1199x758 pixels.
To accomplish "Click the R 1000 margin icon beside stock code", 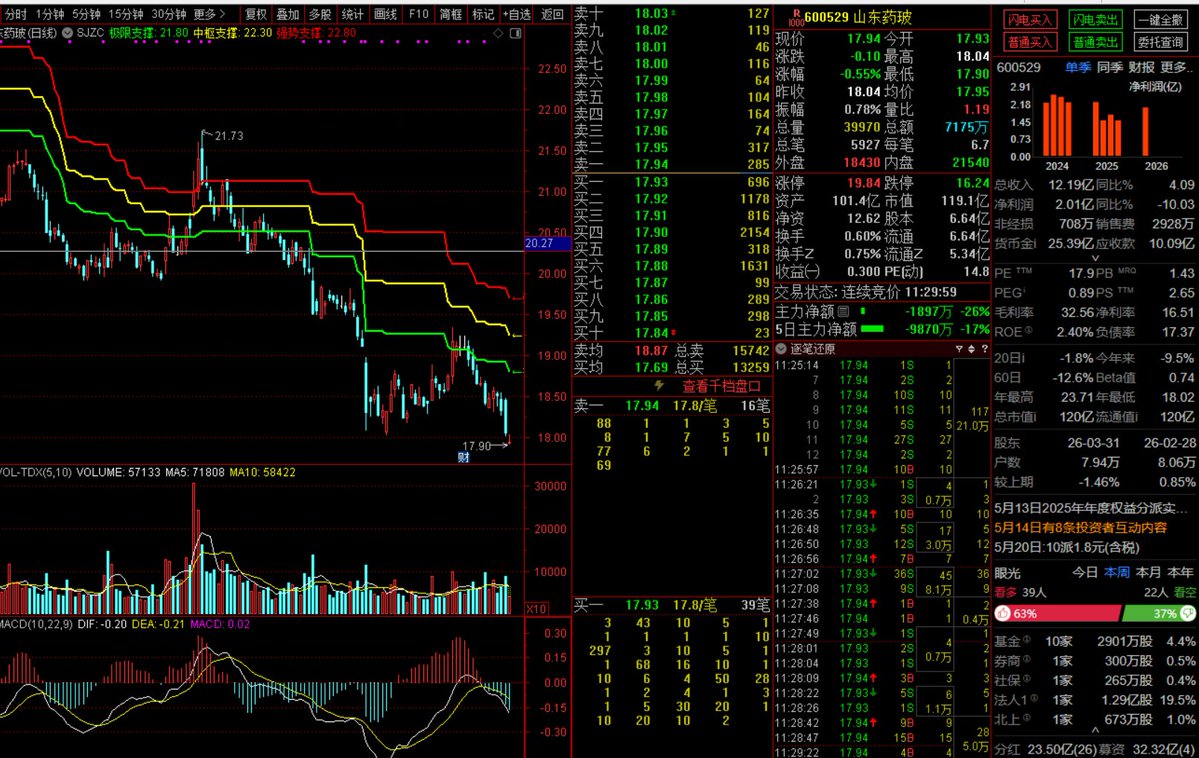I will [796, 18].
